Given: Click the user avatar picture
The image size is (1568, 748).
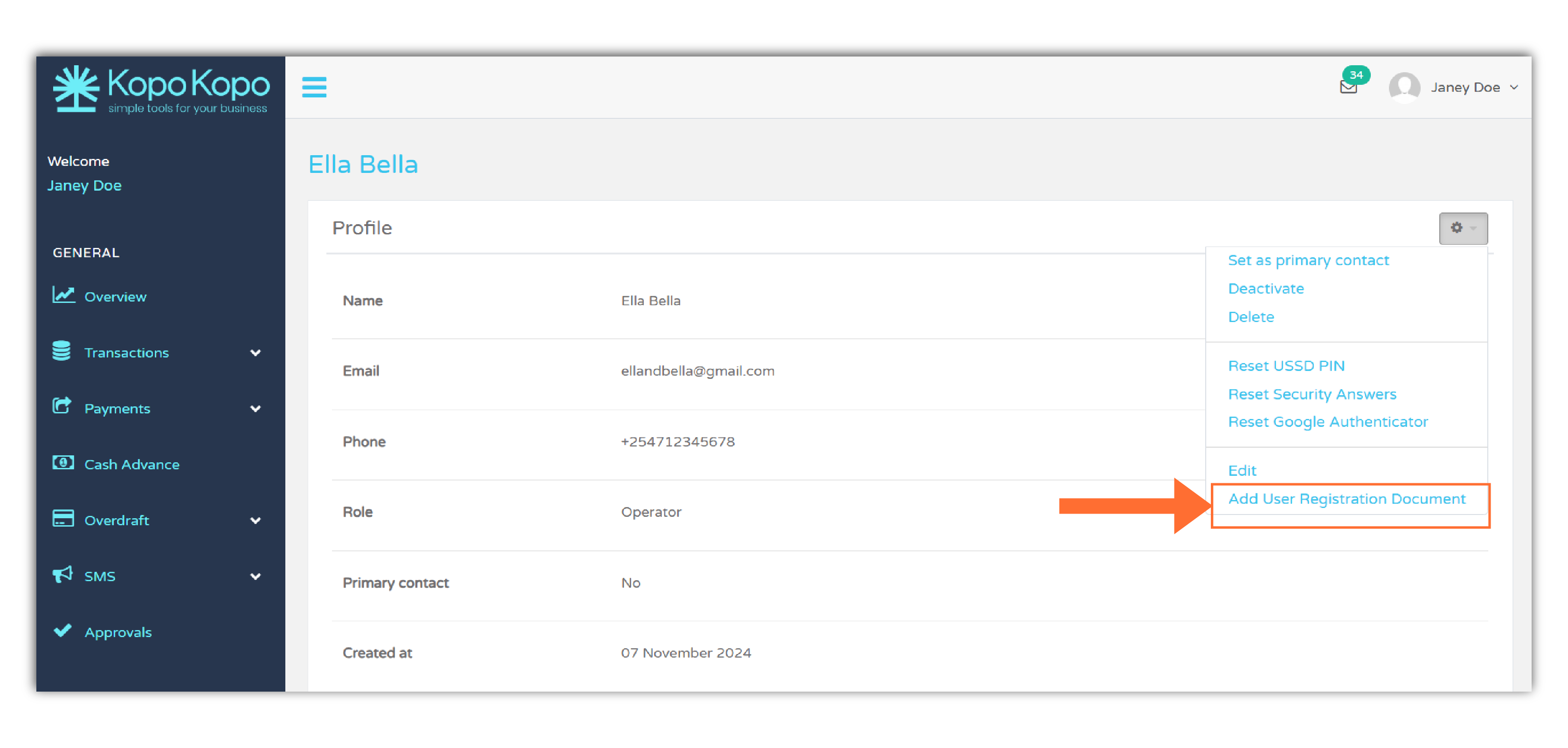Looking at the screenshot, I should [x=1404, y=87].
